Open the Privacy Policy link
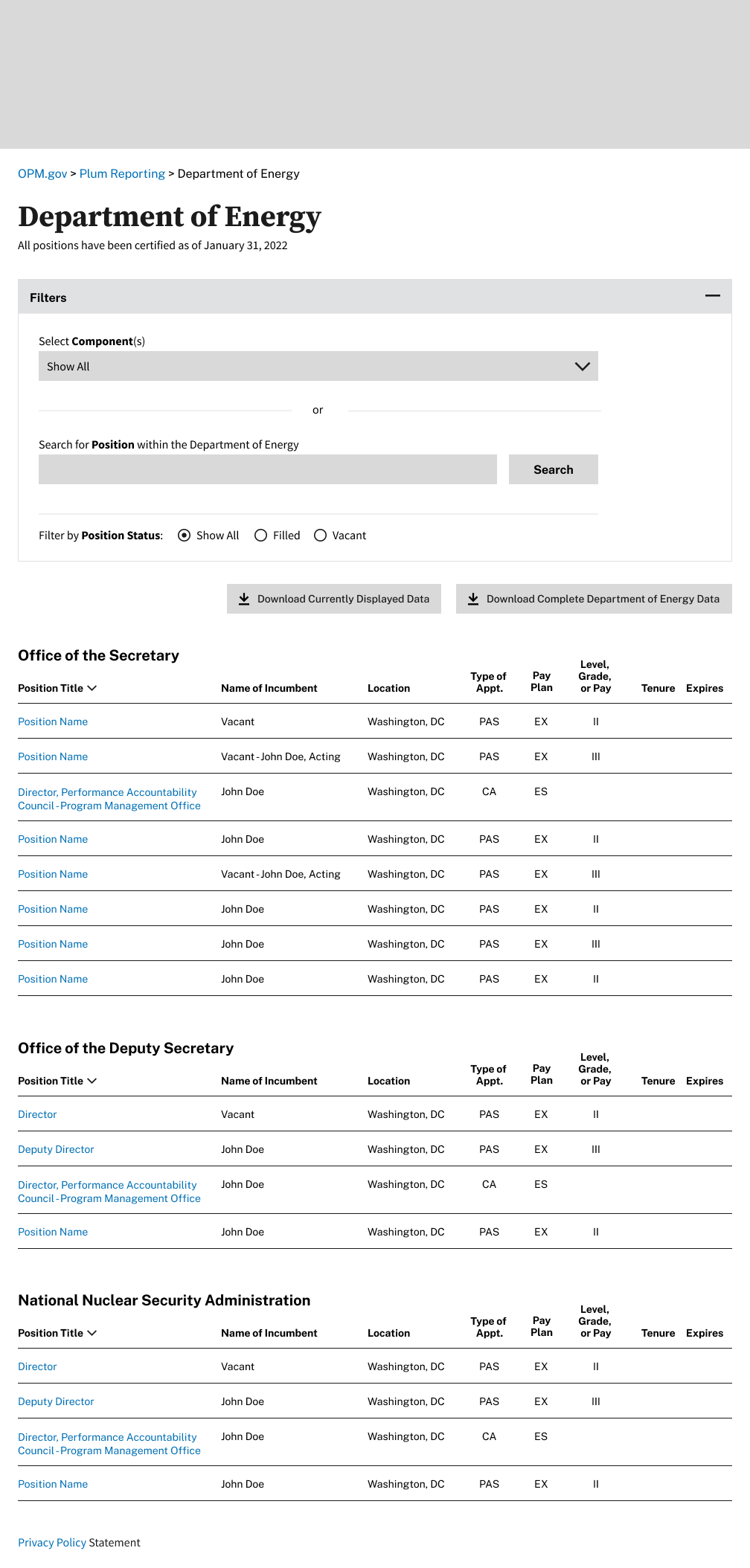Image resolution: width=750 pixels, height=1568 pixels. click(x=52, y=1543)
